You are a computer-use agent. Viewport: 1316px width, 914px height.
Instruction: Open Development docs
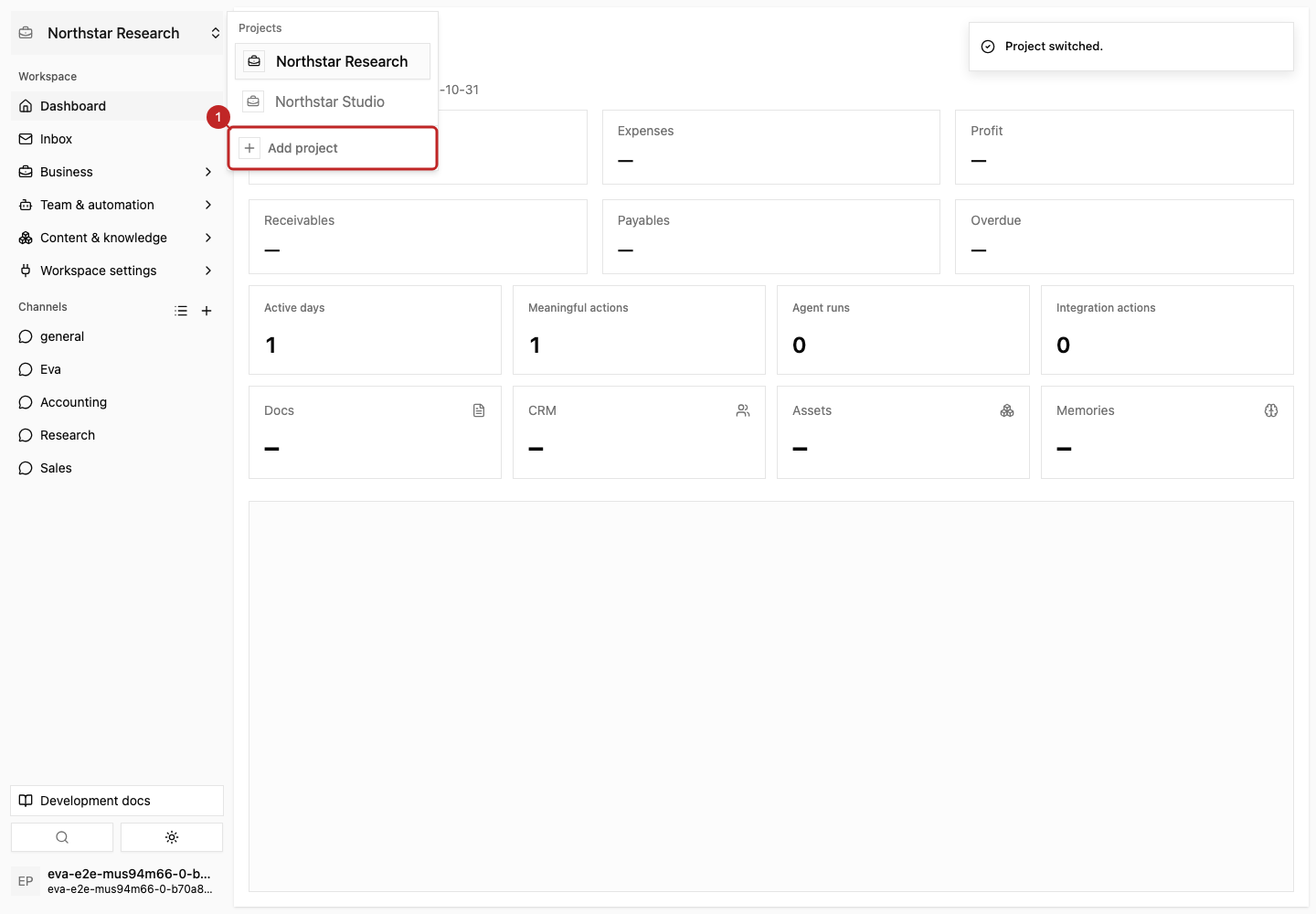(x=117, y=801)
